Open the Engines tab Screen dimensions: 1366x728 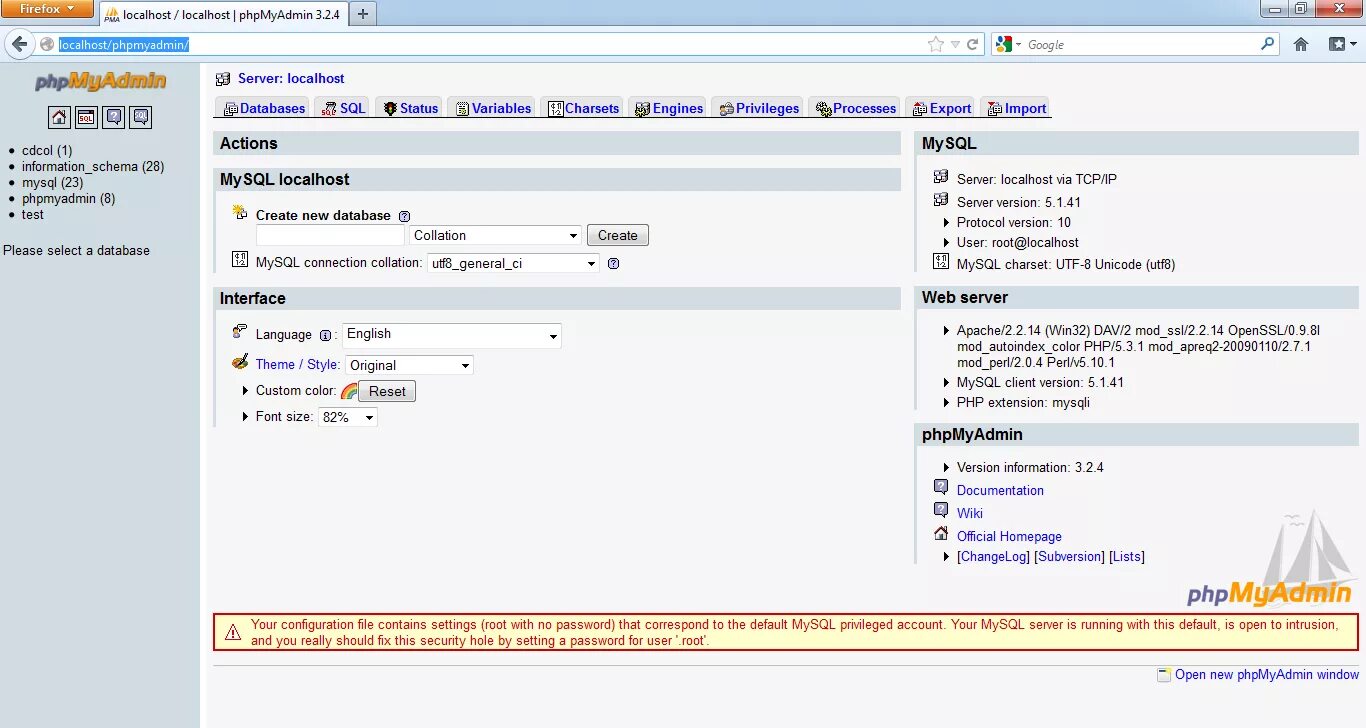point(669,108)
